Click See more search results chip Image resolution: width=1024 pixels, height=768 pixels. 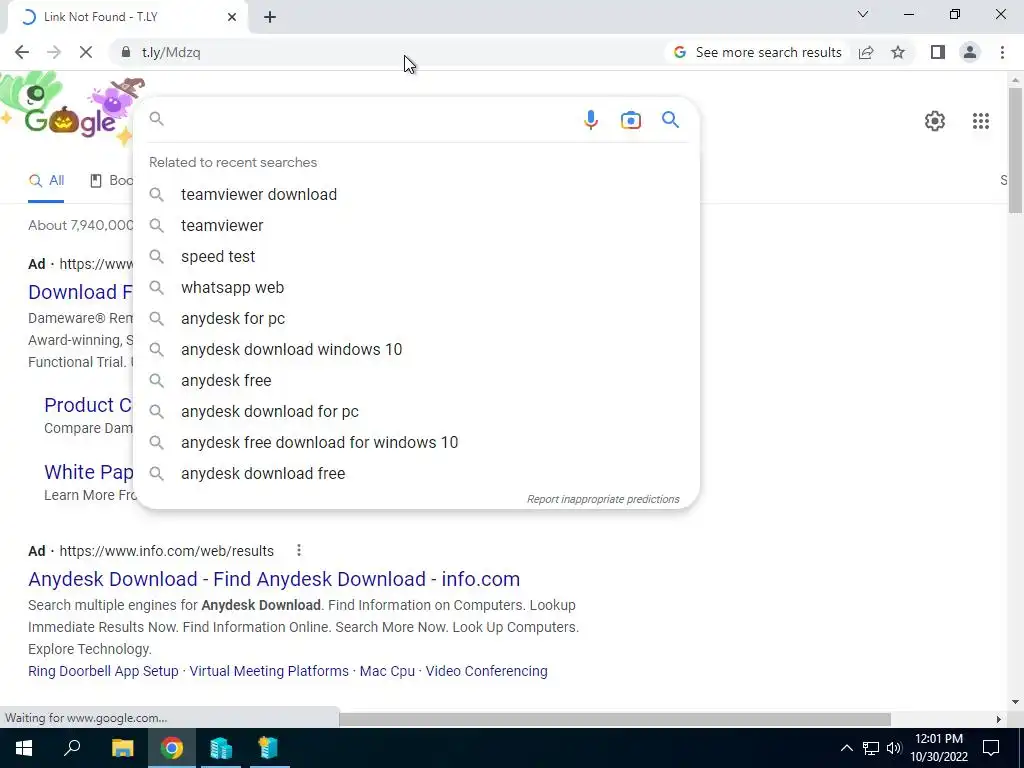coord(758,52)
